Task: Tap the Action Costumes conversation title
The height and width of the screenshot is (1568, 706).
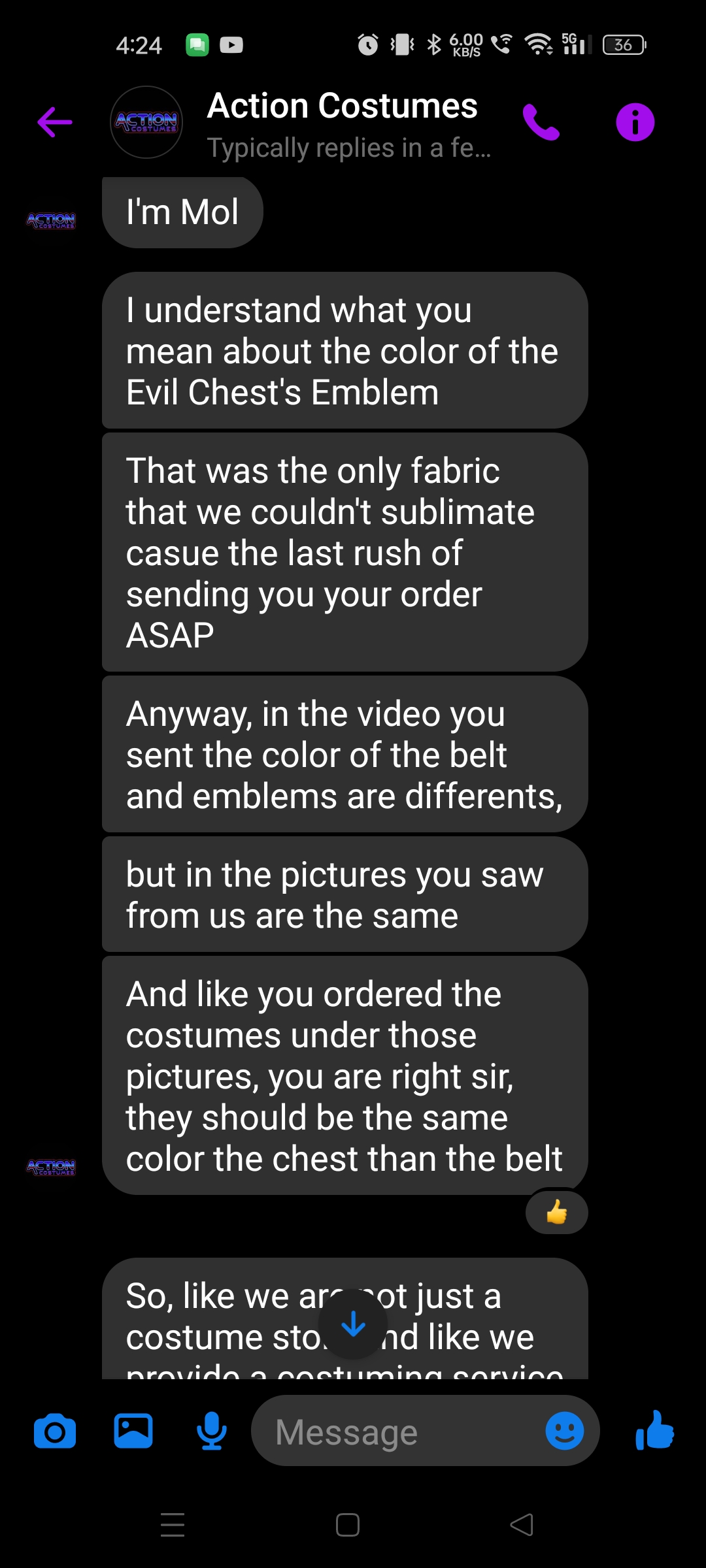Action: click(343, 105)
